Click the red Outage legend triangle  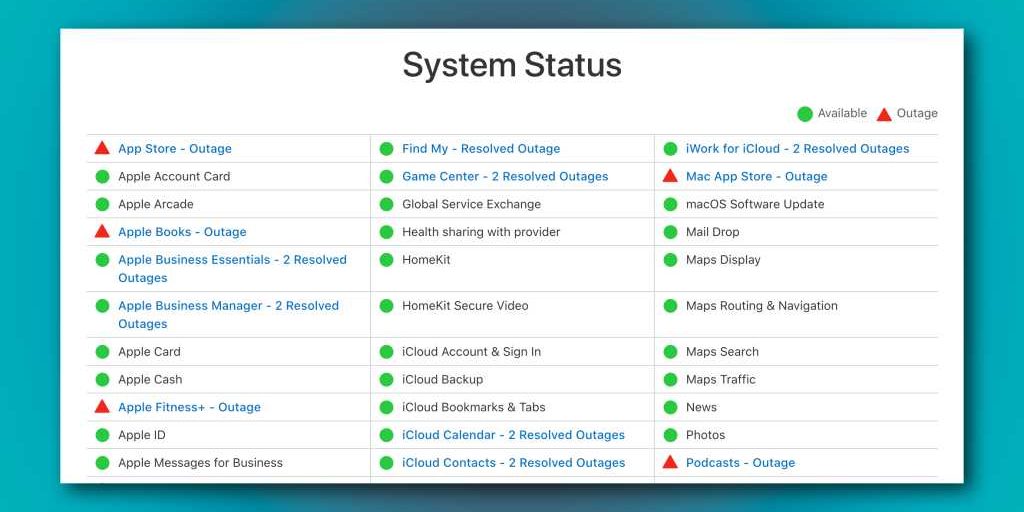click(884, 114)
